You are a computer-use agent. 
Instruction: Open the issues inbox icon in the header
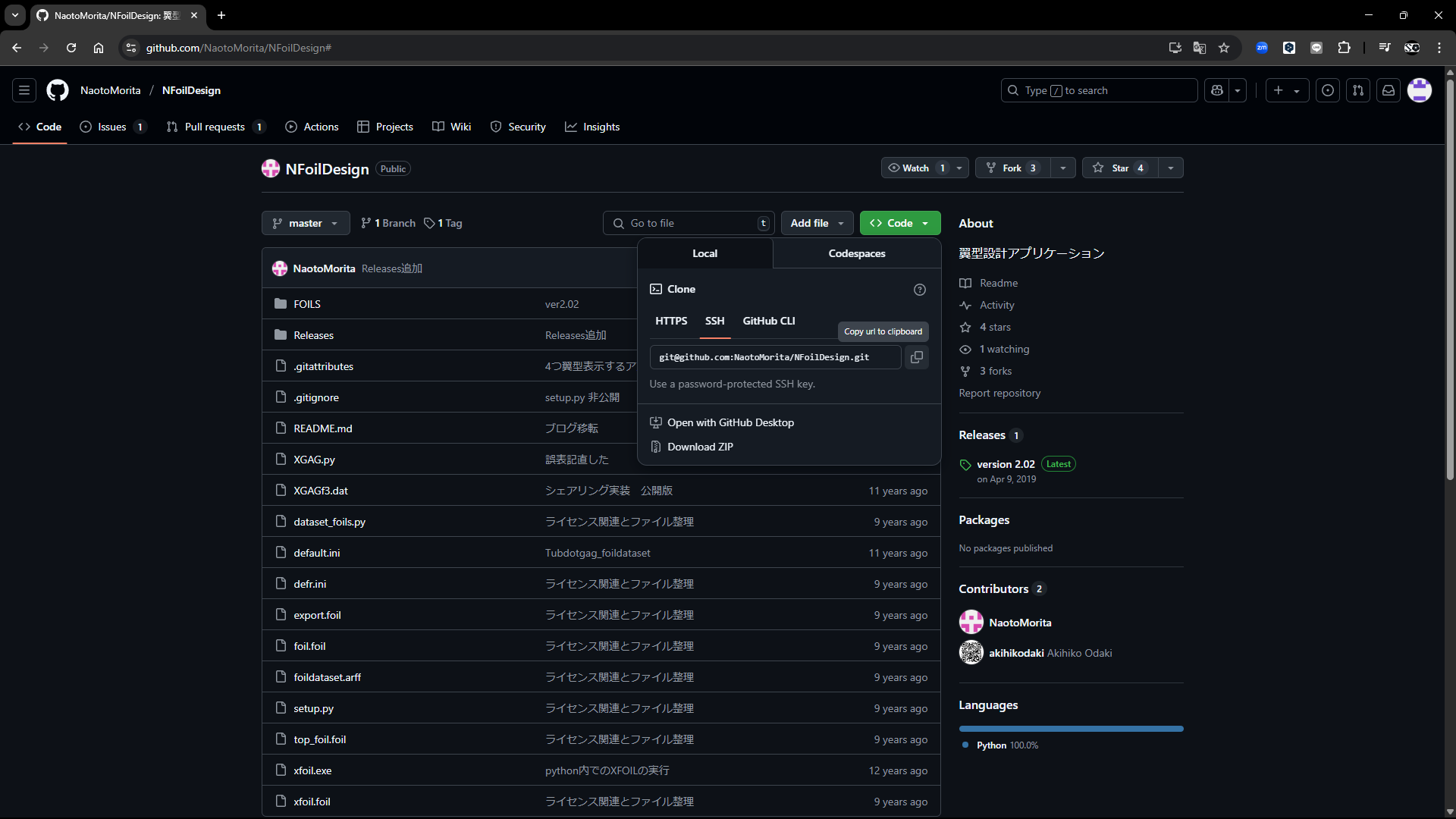[1328, 90]
